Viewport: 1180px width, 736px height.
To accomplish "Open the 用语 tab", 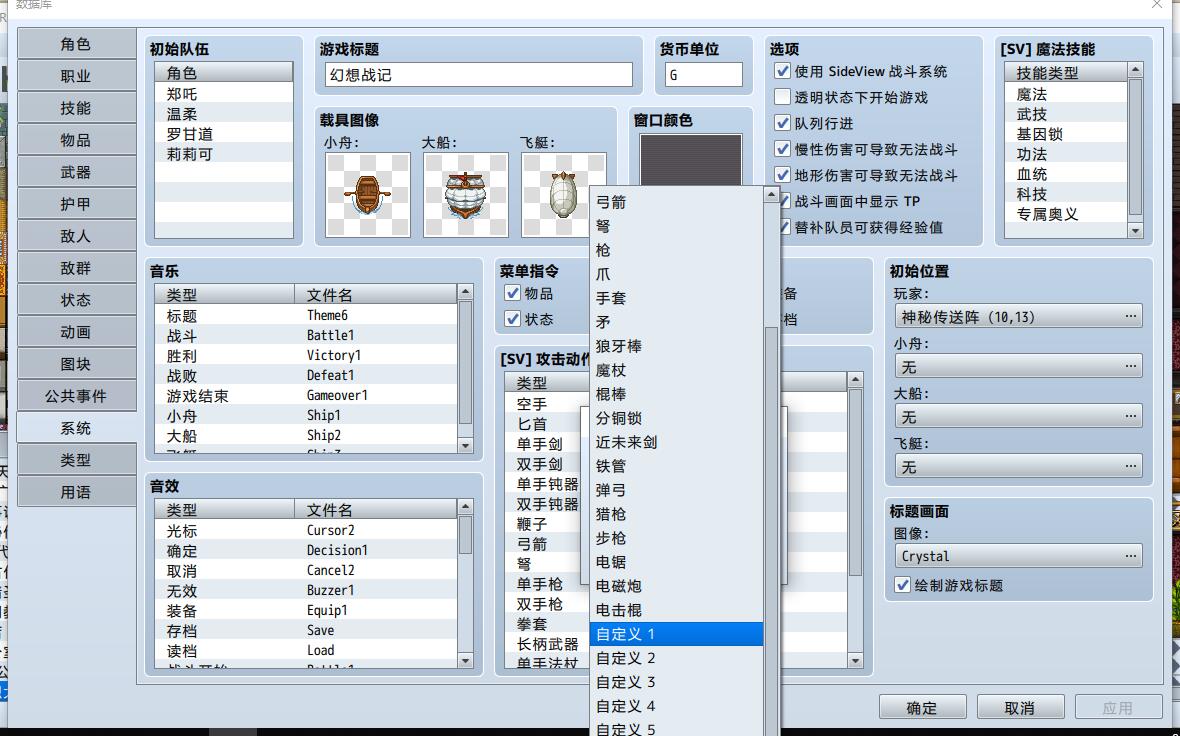I will click(76, 491).
